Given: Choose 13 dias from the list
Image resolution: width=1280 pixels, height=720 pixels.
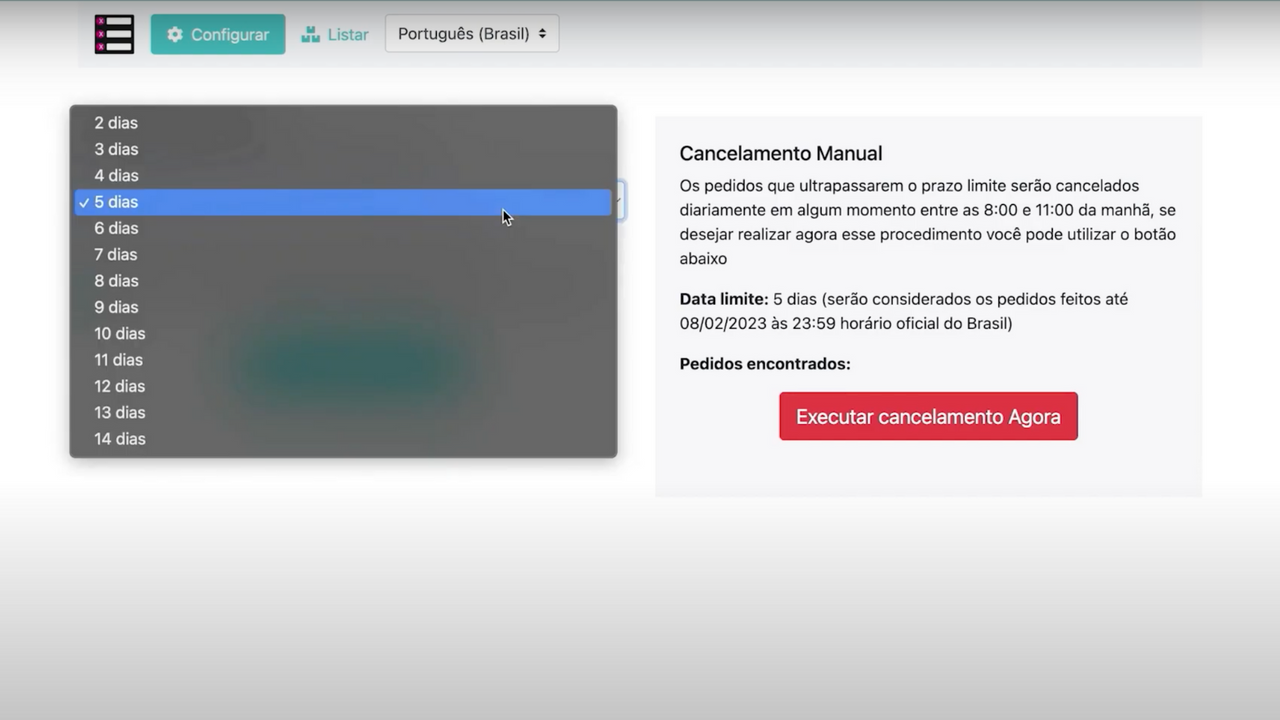Looking at the screenshot, I should click(343, 413).
